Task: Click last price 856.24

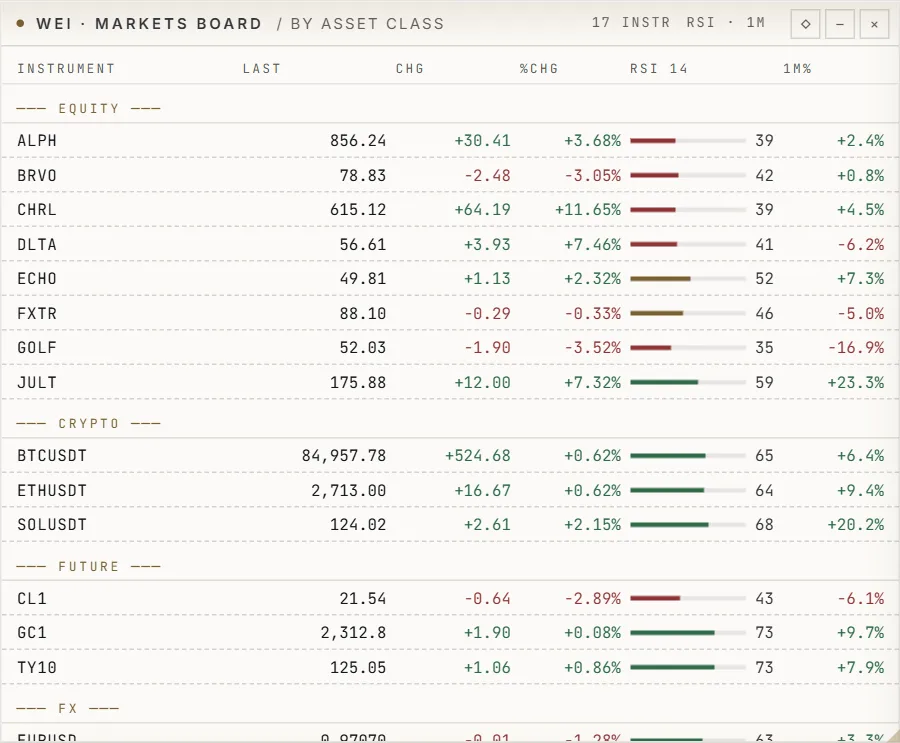Action: coord(358,141)
